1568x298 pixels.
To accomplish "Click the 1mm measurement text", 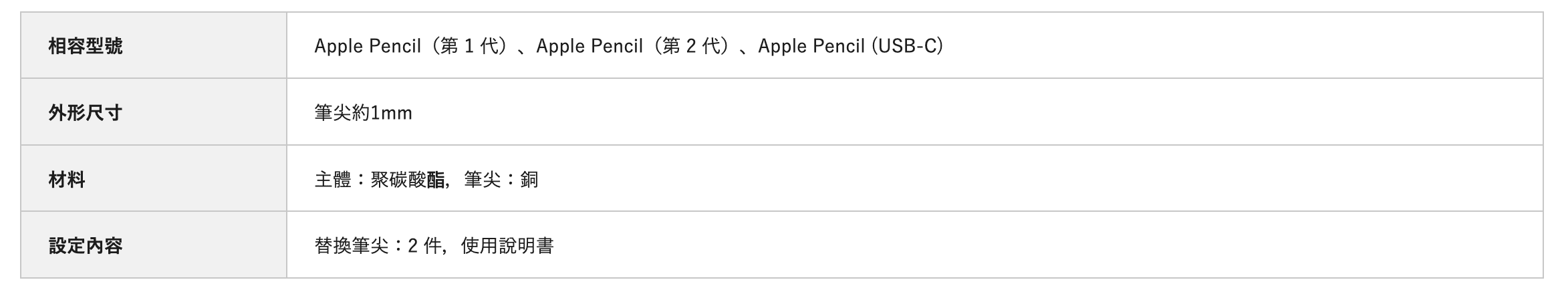I will [392, 113].
